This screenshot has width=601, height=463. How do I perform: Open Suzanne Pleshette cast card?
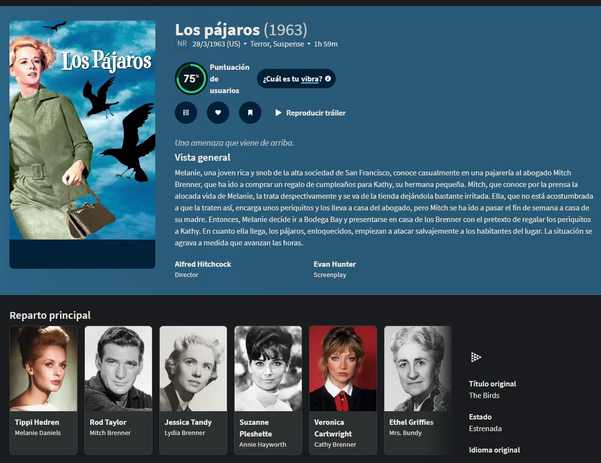click(x=268, y=390)
